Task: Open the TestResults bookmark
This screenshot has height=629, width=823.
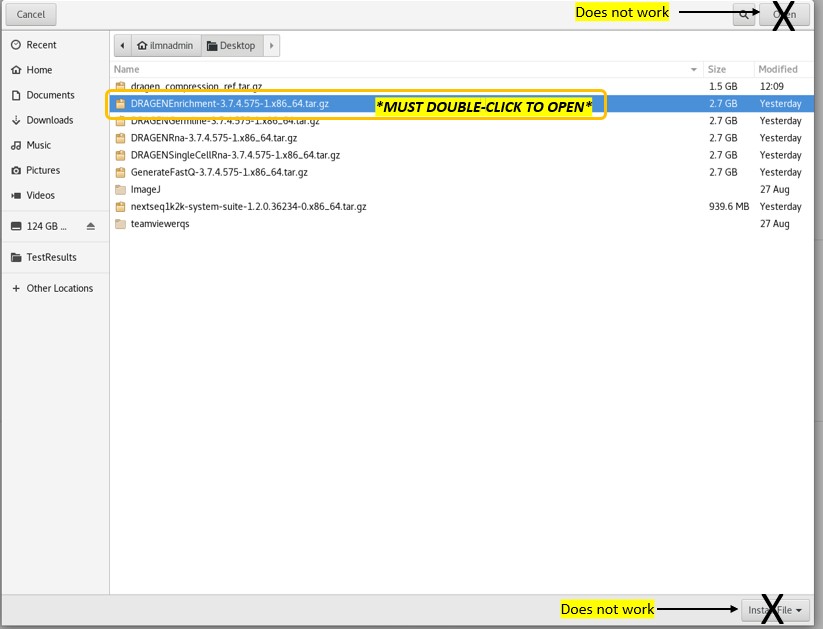Action: 51,257
